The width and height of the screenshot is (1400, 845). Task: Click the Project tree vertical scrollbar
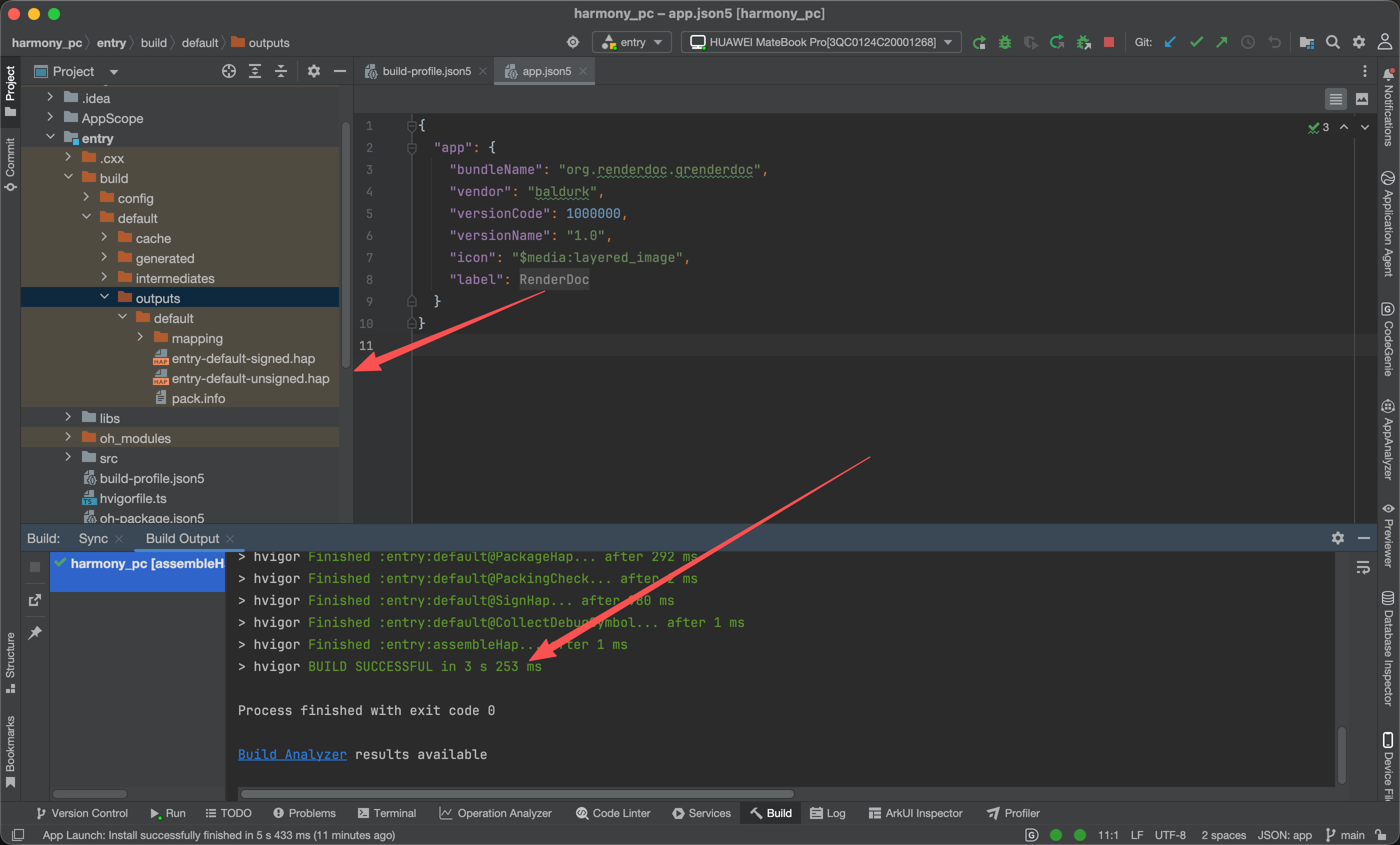[345, 244]
